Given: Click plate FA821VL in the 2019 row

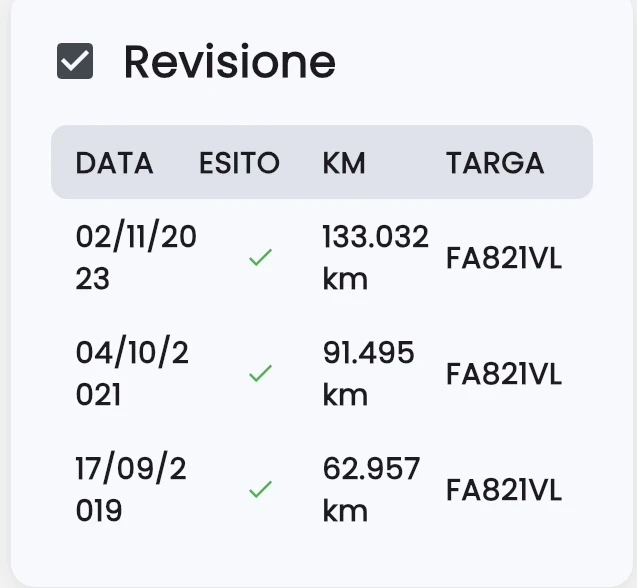Looking at the screenshot, I should click(x=504, y=491).
